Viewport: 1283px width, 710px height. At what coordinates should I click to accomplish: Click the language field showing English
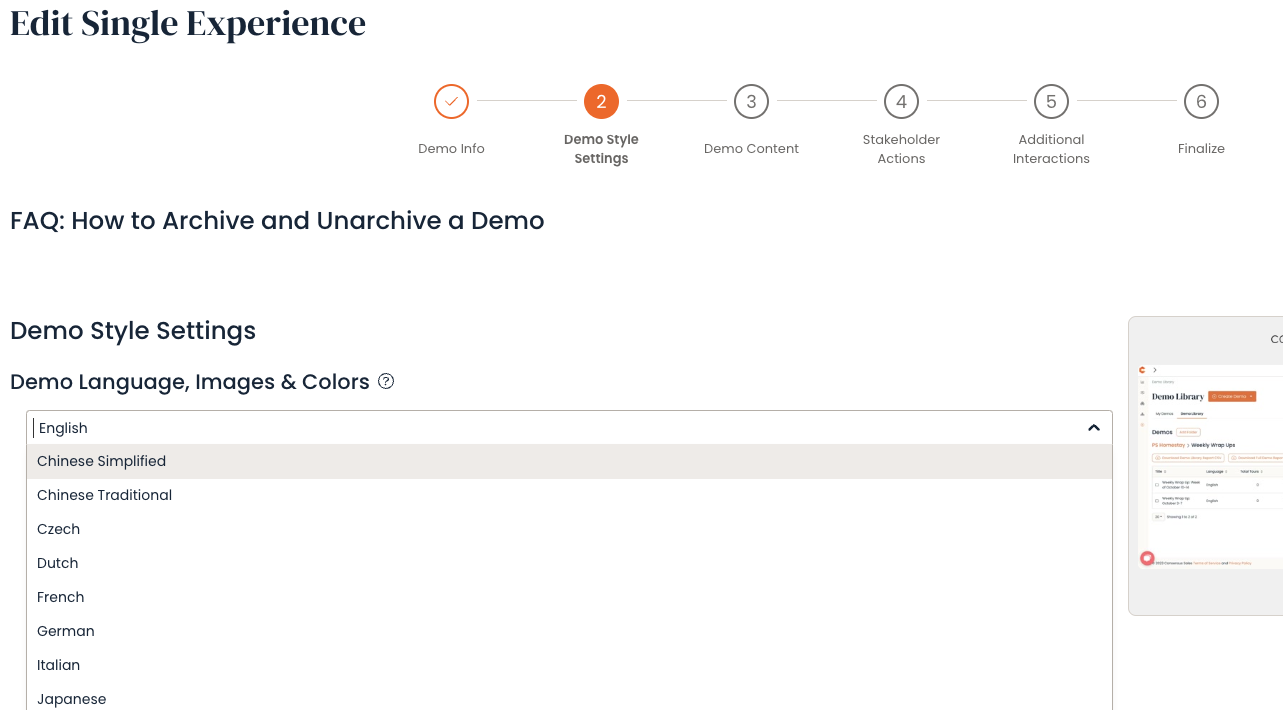pos(569,428)
